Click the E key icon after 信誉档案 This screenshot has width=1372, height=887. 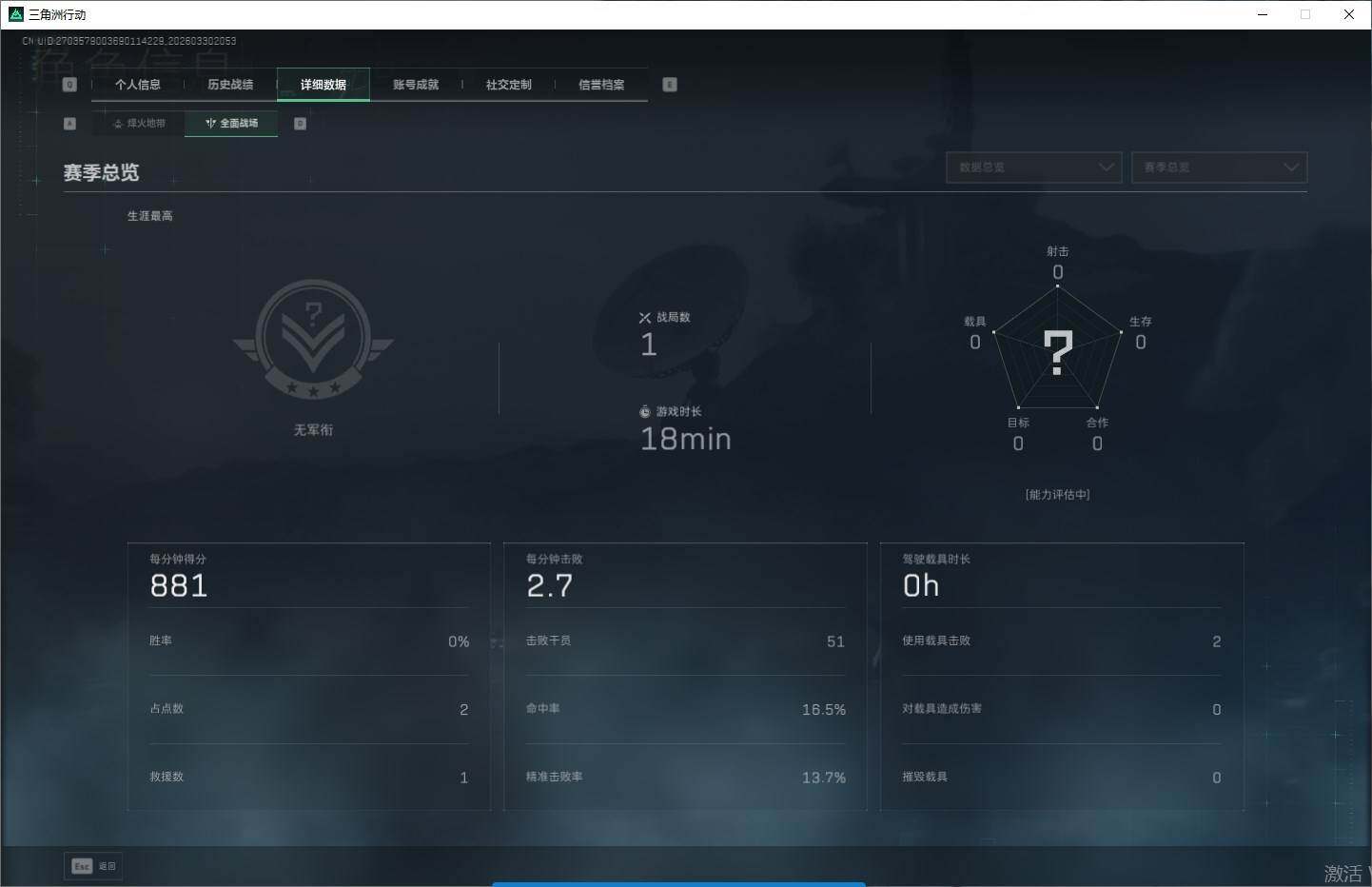670,85
